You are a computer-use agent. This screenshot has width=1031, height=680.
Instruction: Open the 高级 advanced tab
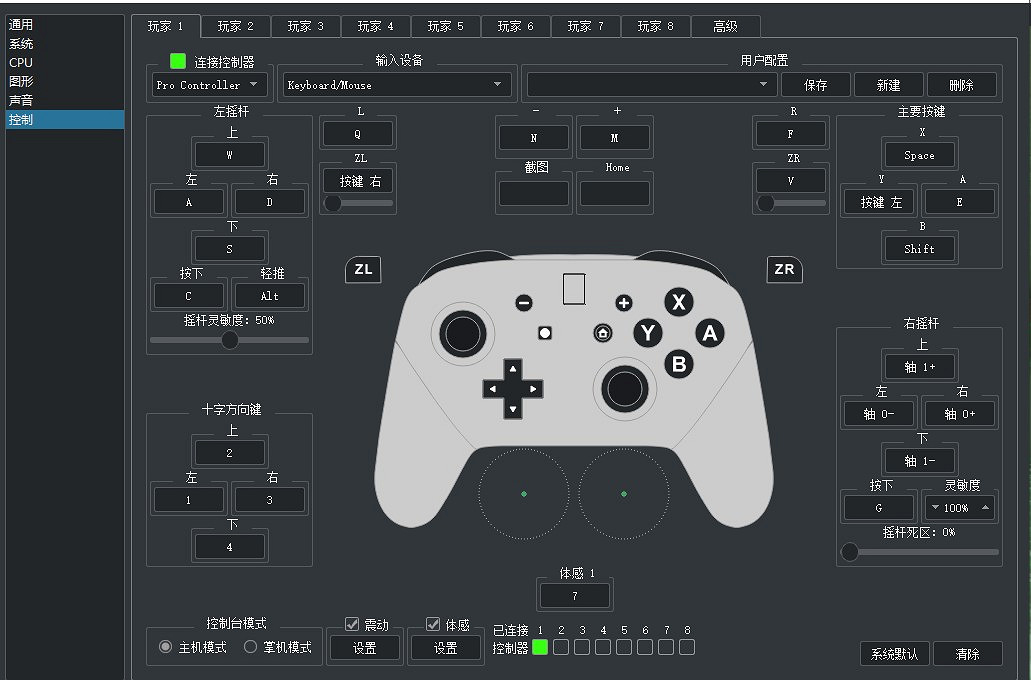(x=725, y=26)
